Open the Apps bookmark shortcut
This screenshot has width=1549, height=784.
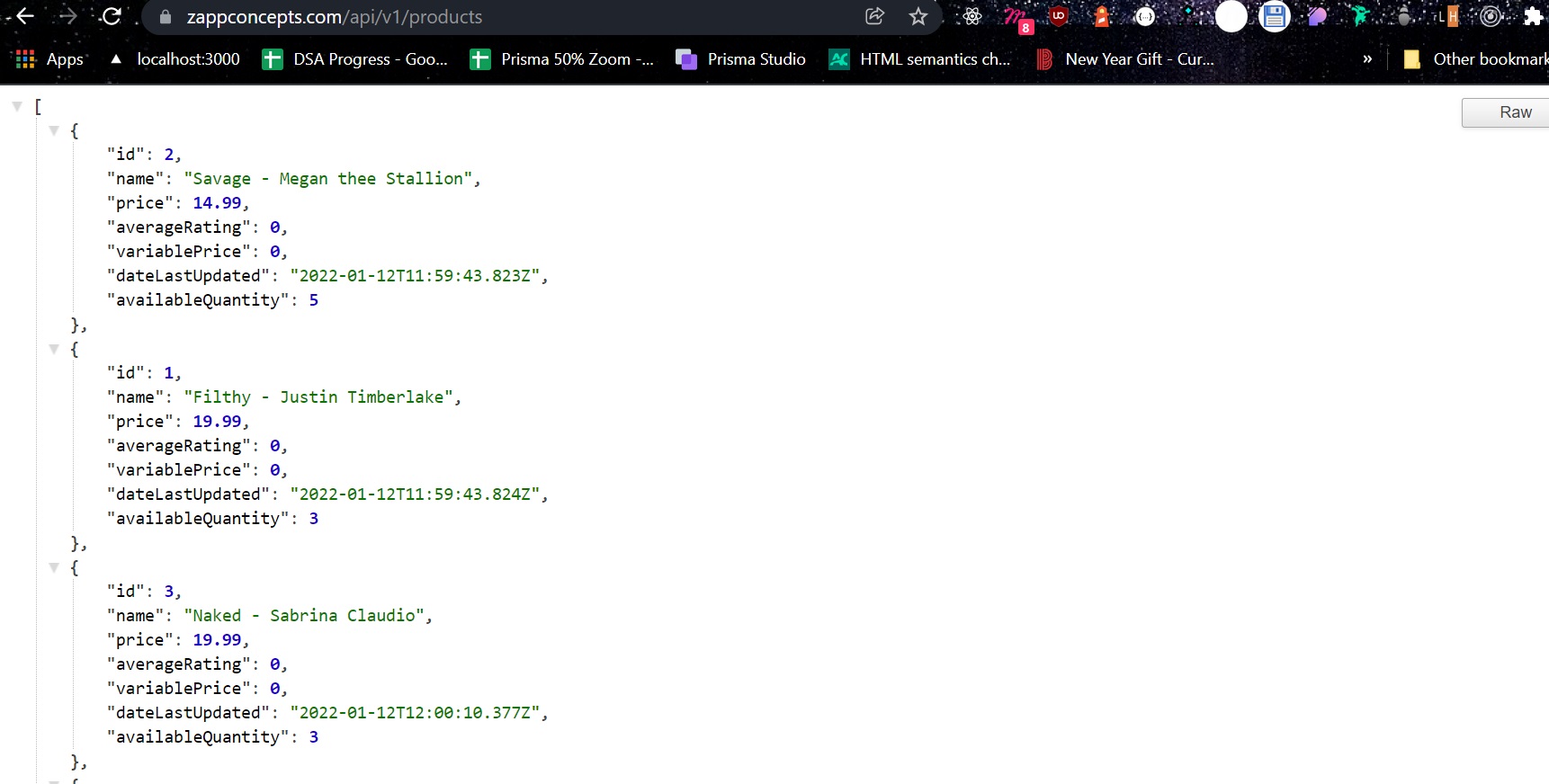click(x=49, y=59)
